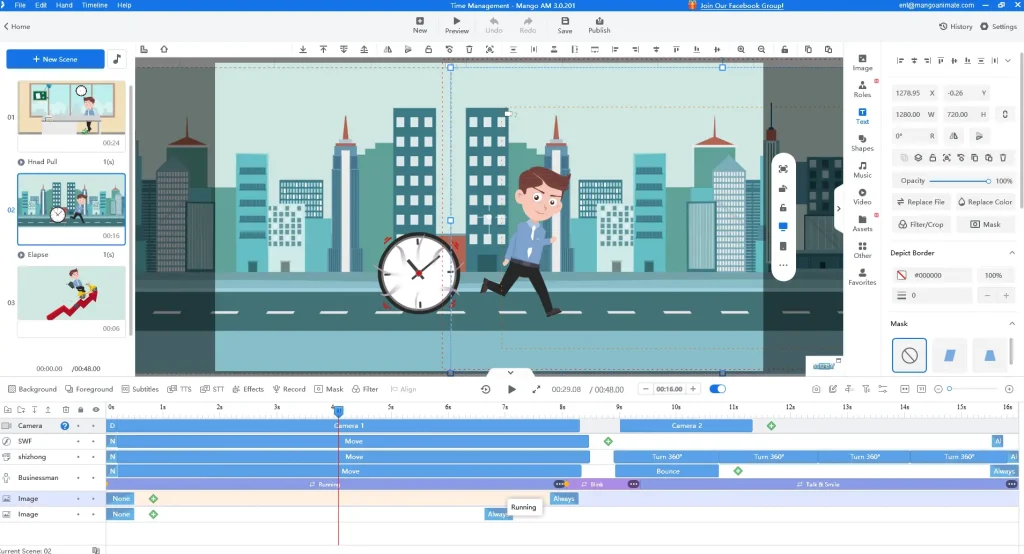Click the Opacity slider

click(x=957, y=181)
